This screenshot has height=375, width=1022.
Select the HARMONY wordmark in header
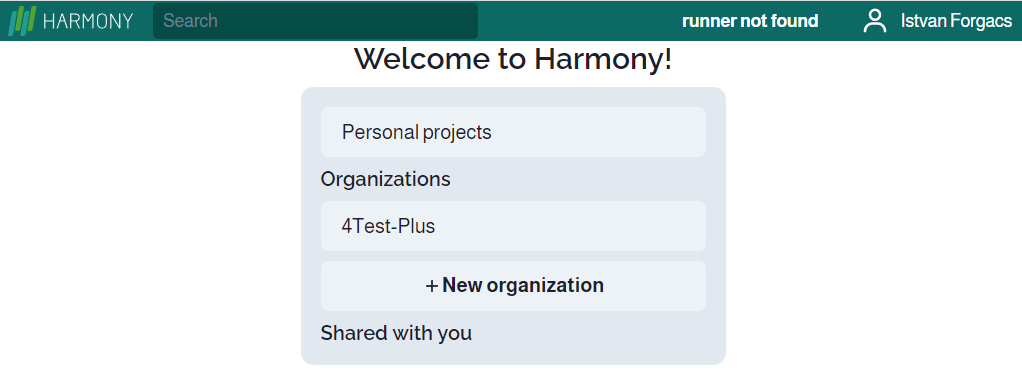(88, 21)
